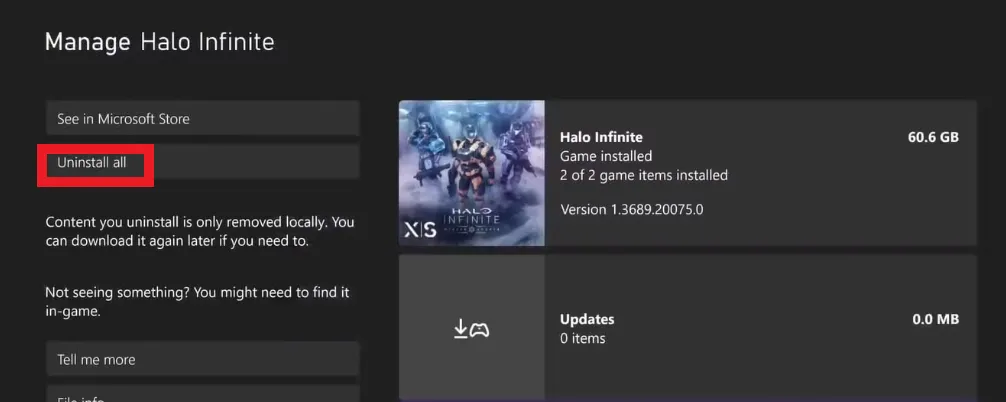Click the '0 items' updates count
The width and height of the screenshot is (1006, 402).
coord(583,338)
